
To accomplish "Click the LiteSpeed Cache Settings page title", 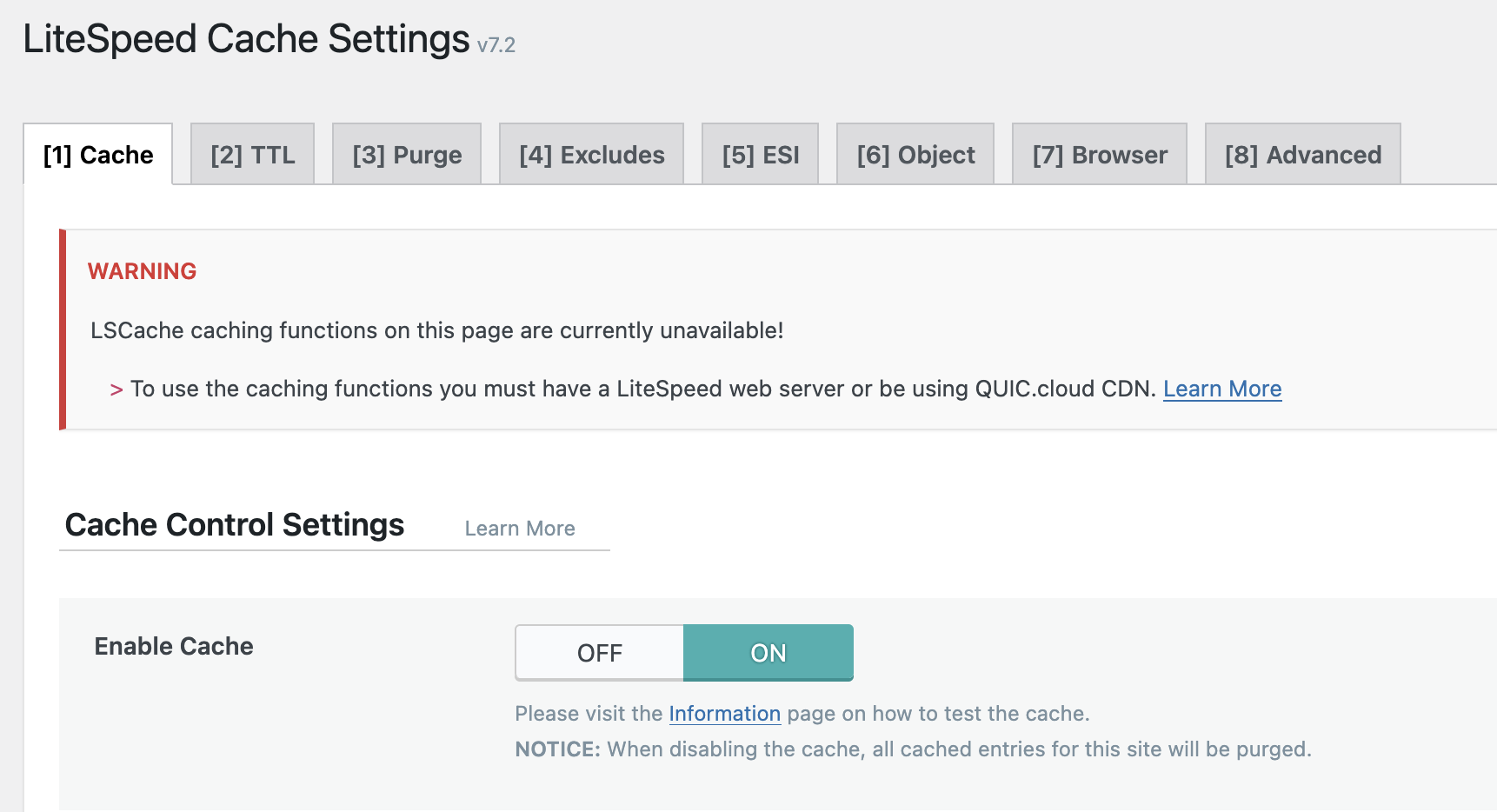I will pyautogui.click(x=246, y=40).
